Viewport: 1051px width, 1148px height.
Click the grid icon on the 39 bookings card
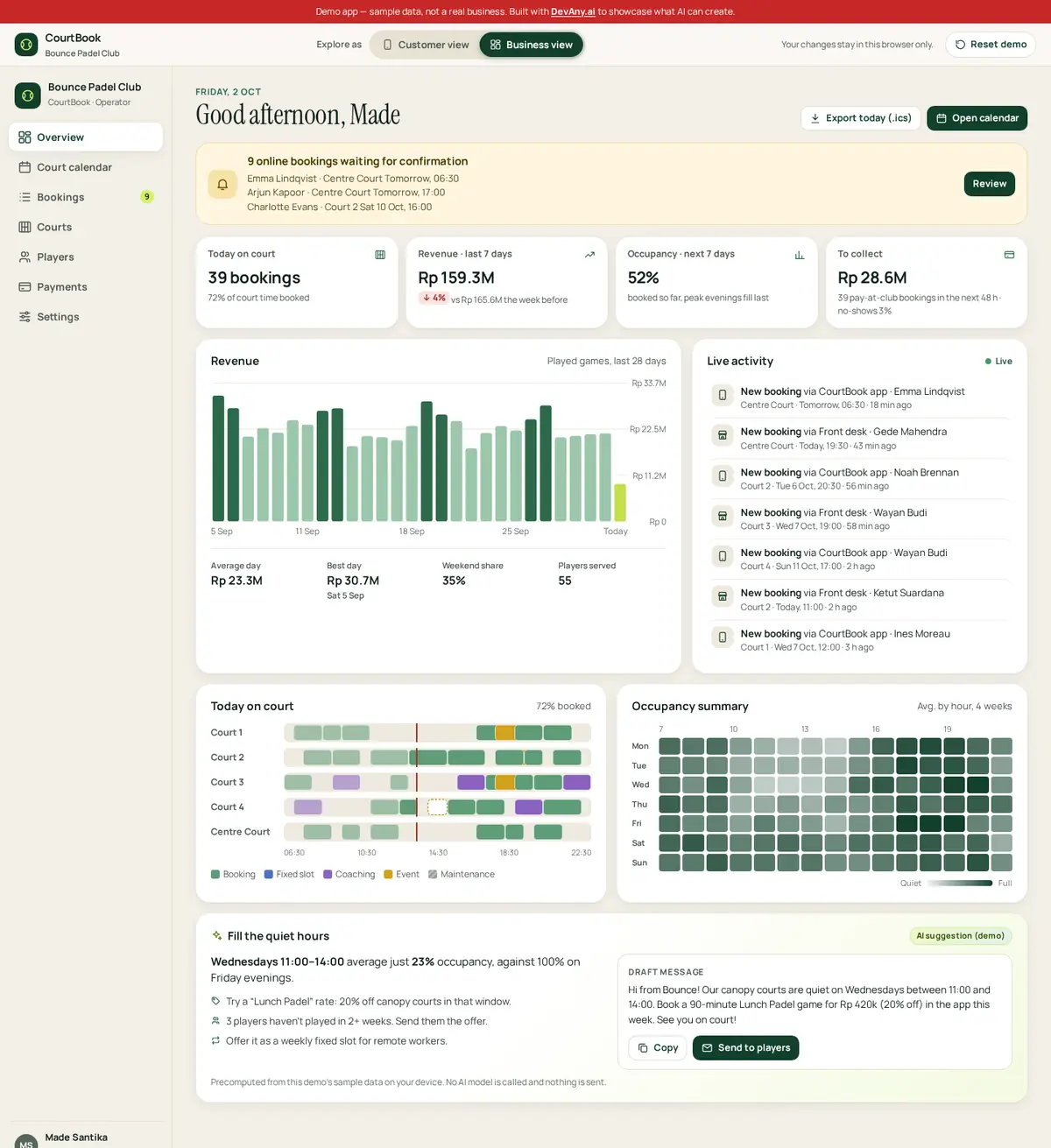point(380,255)
